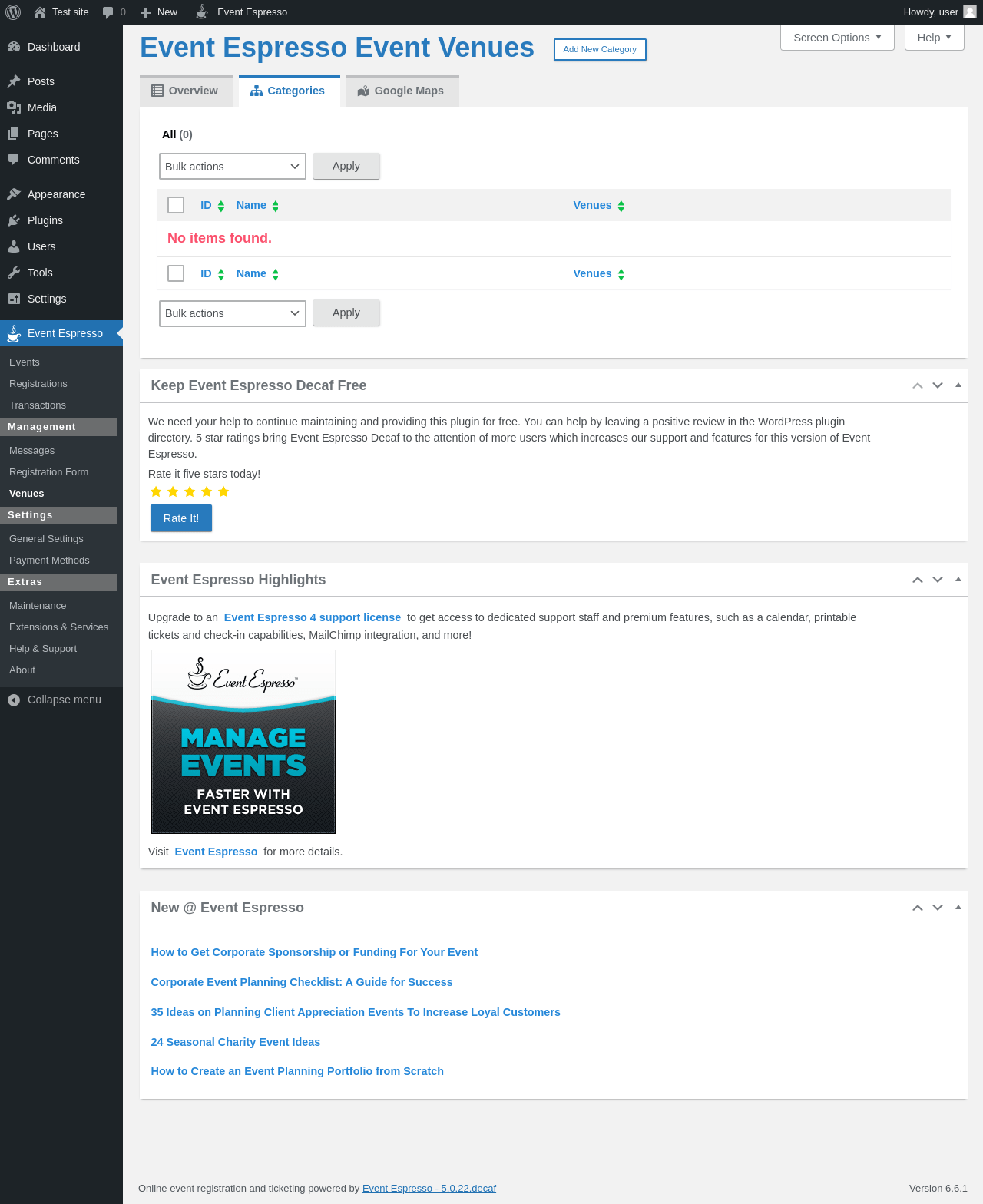Click the Plugins plug icon
This screenshot has width=983, height=1204.
14,220
